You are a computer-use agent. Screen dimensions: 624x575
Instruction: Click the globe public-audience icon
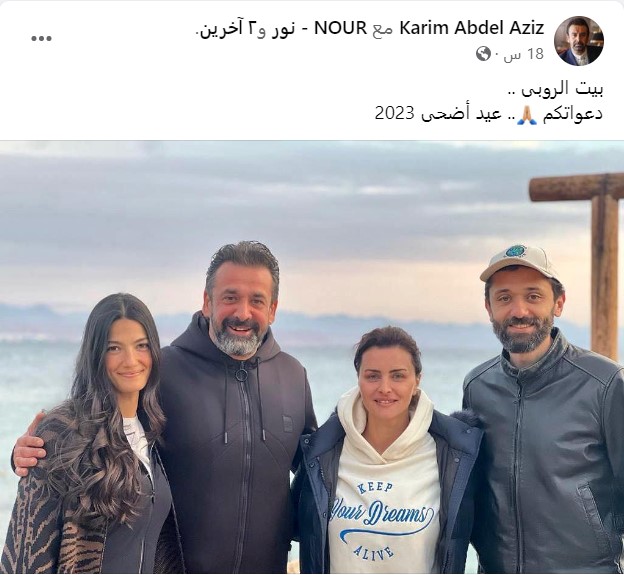(x=483, y=54)
